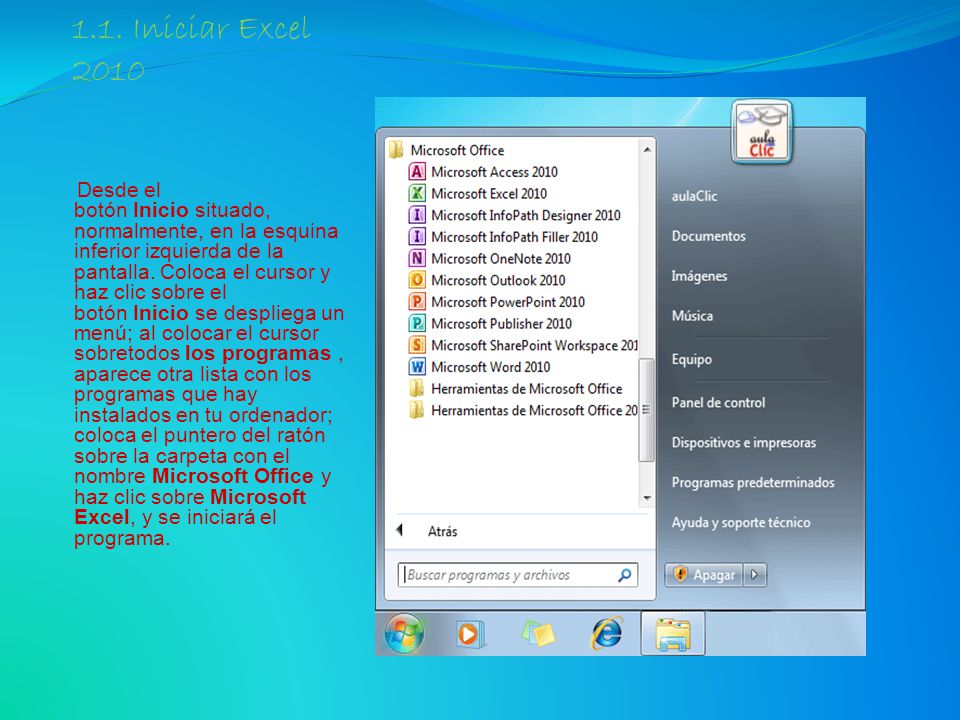Click the sticky notes taskbar icon
This screenshot has height=720, width=960.
pos(538,634)
